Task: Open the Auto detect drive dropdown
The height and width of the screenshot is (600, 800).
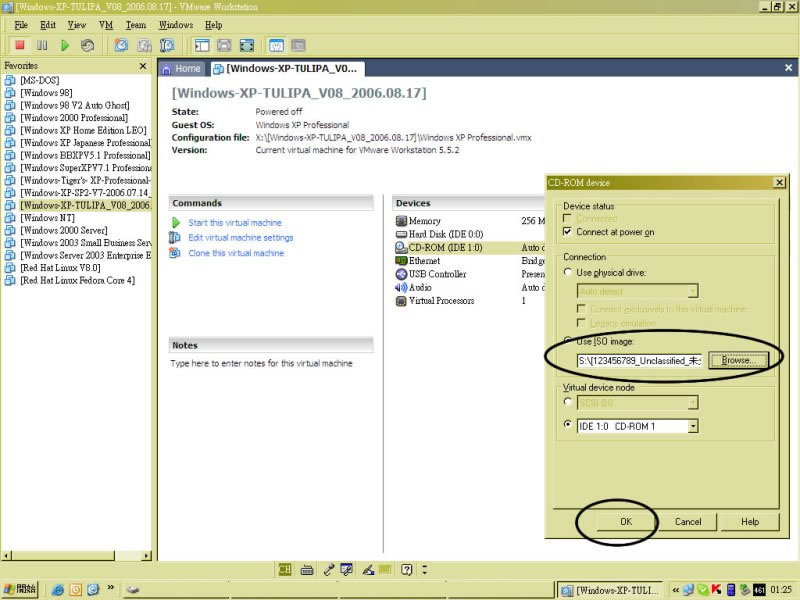Action: [x=693, y=291]
